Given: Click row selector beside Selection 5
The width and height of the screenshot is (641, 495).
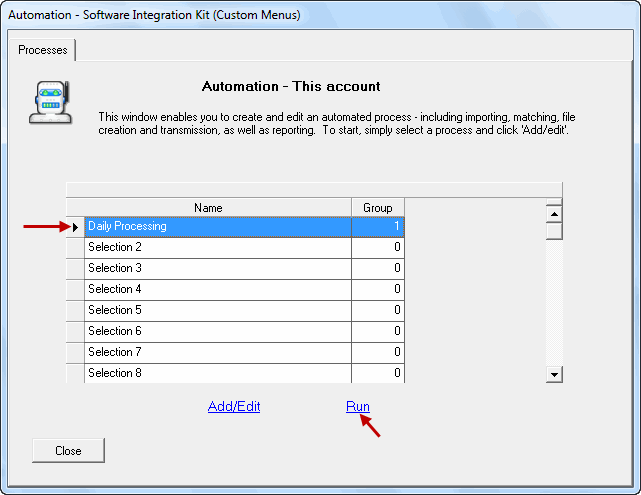Looking at the screenshot, I should click(x=75, y=311).
